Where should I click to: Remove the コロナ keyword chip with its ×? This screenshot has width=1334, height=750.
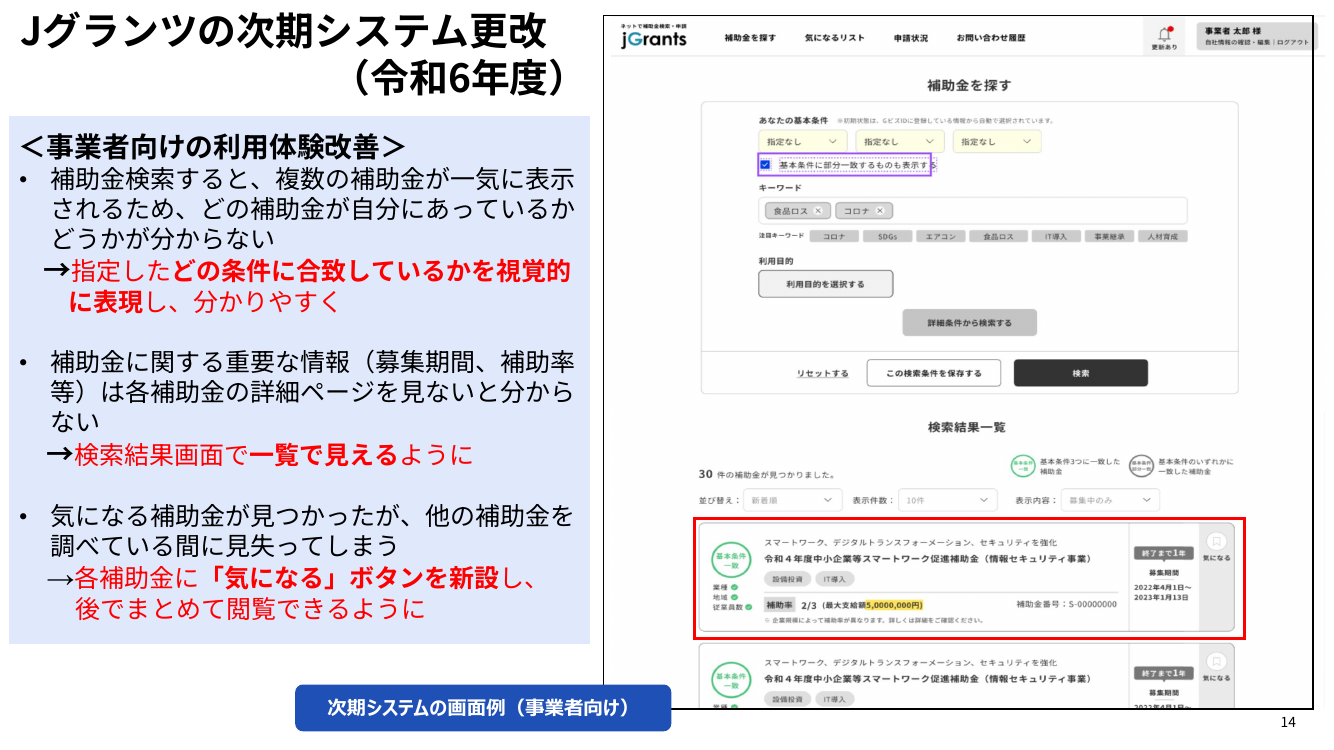pos(880,211)
